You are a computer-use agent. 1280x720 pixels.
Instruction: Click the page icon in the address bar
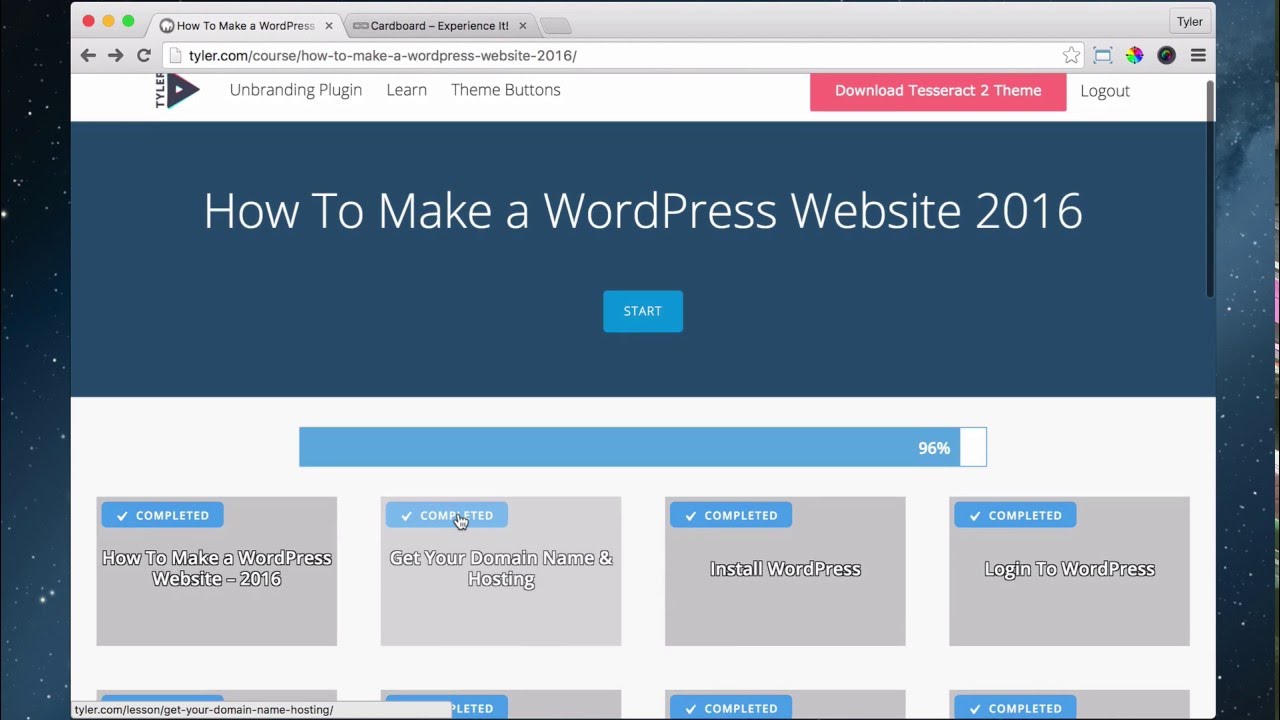175,56
